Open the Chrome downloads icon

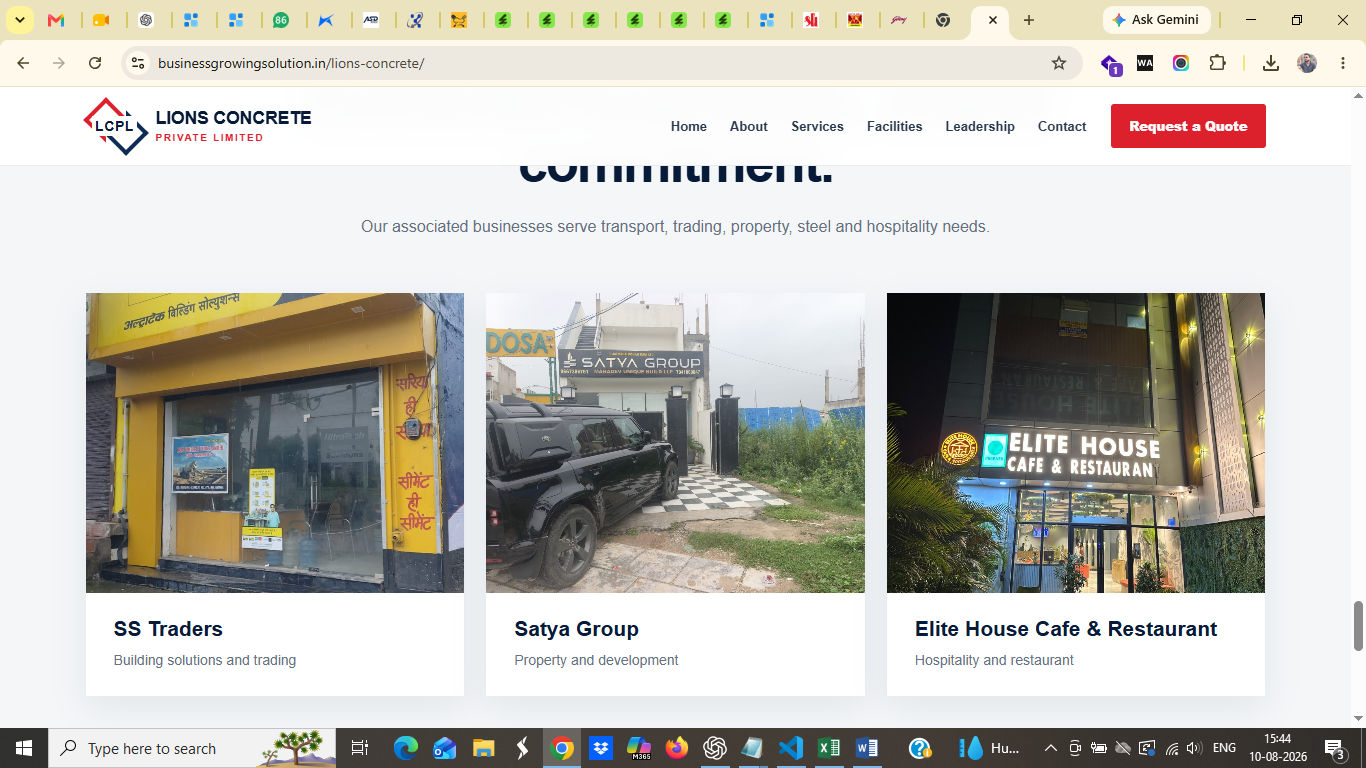coord(1271,63)
